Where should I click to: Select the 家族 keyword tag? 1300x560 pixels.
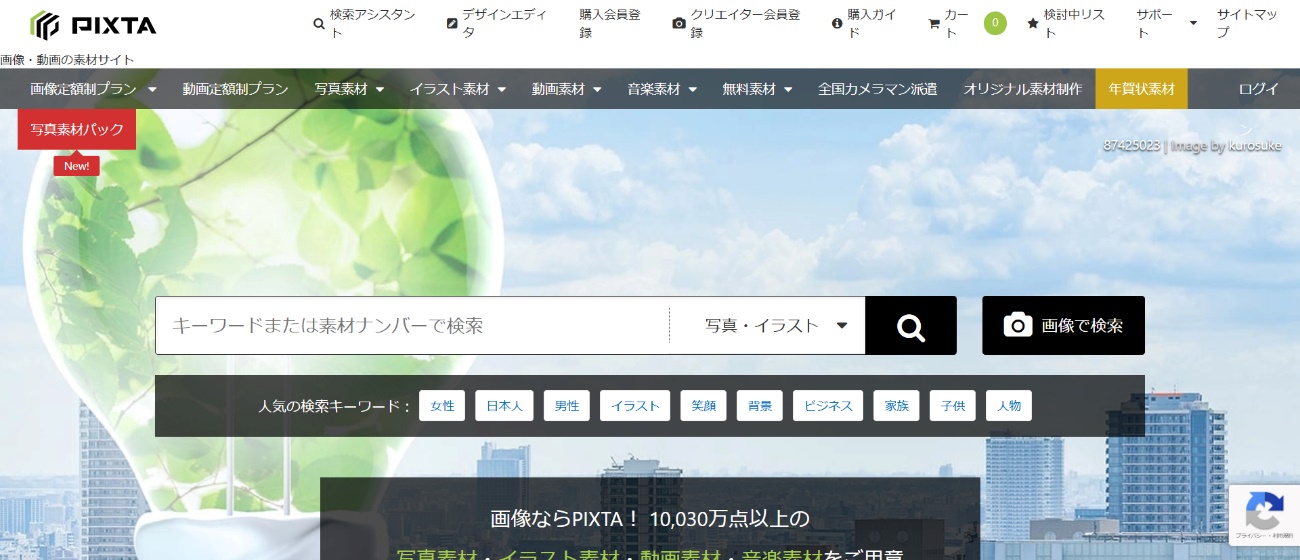896,406
